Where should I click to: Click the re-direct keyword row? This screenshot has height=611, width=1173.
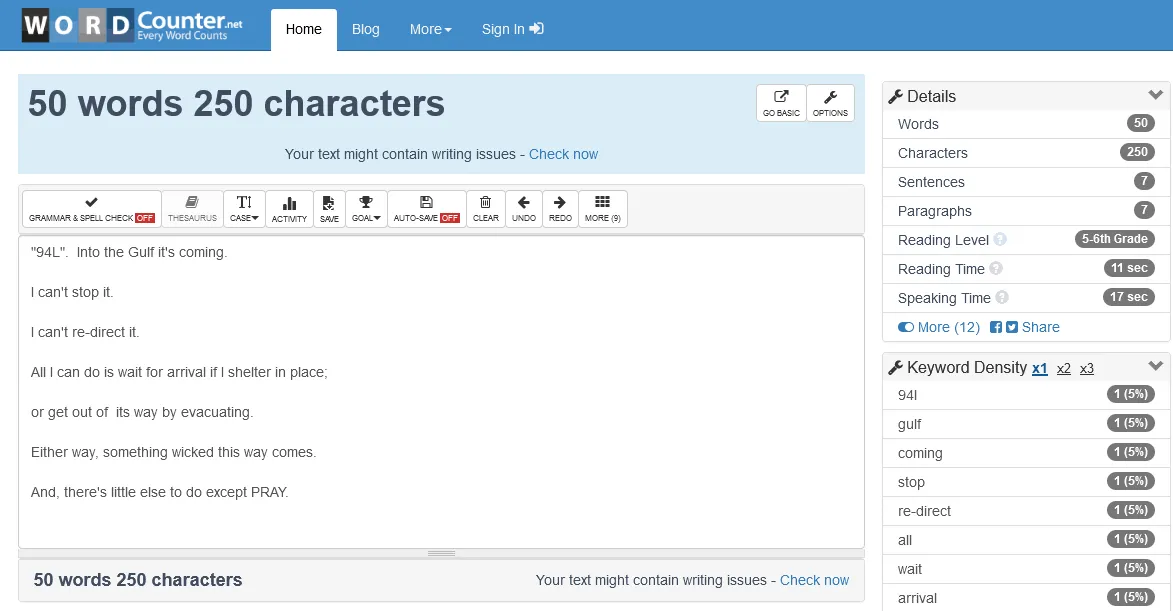coord(1026,511)
